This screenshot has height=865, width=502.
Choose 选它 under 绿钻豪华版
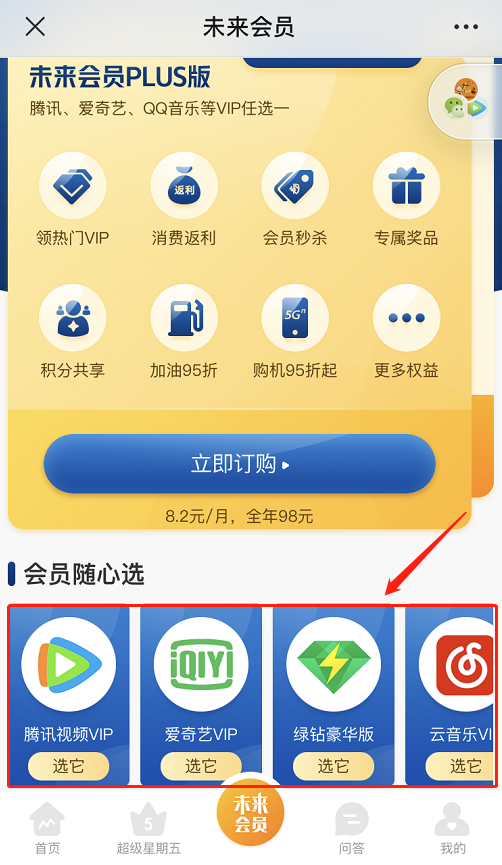tap(333, 766)
